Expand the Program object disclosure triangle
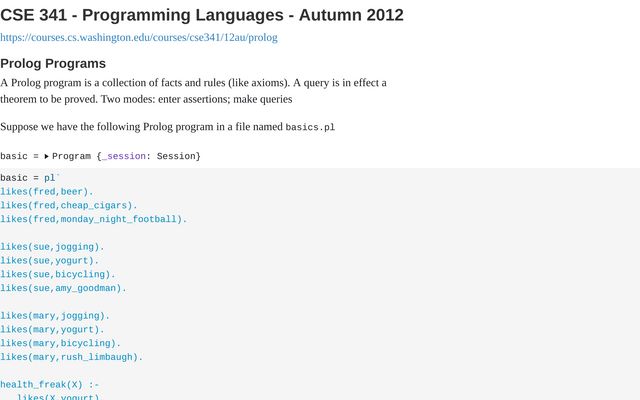Viewport: 640px width, 400px height. point(46,156)
